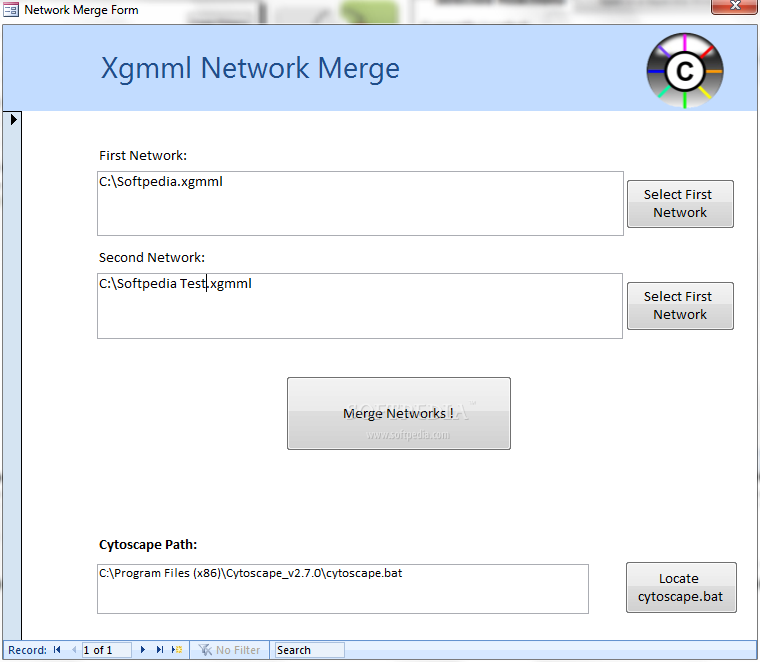Click the No Filter indicator button

(229, 650)
